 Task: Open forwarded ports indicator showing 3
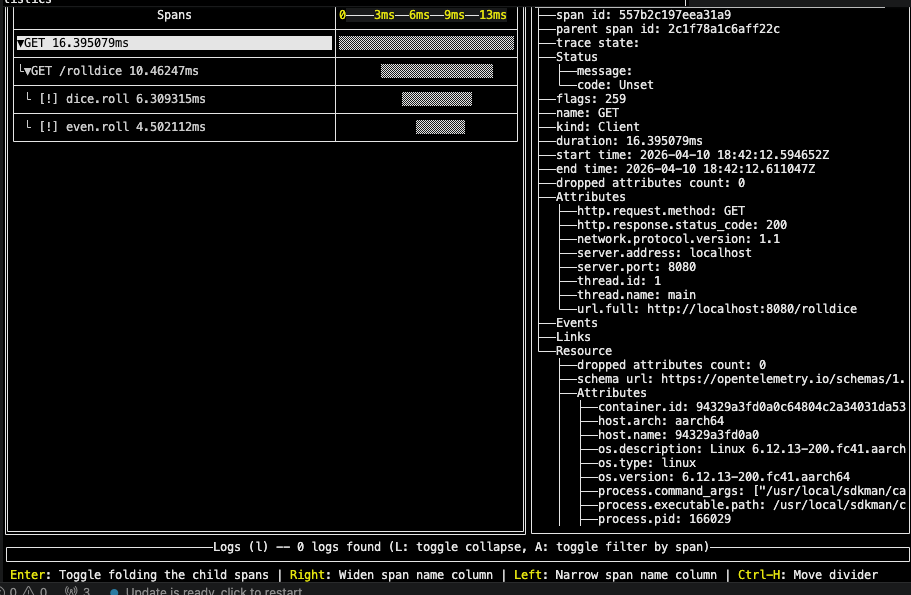point(77,591)
